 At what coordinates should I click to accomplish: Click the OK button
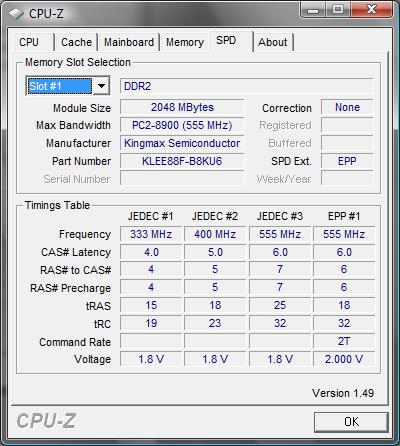[351, 422]
